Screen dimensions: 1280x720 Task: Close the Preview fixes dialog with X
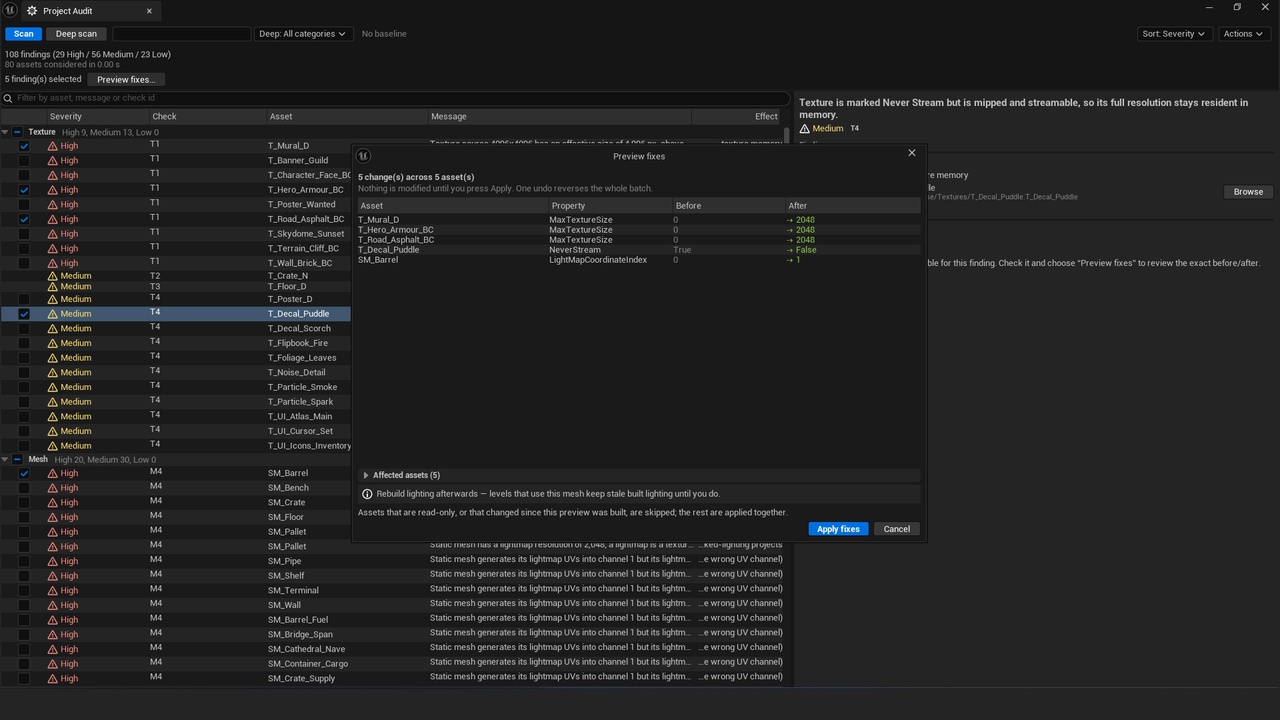click(x=912, y=153)
